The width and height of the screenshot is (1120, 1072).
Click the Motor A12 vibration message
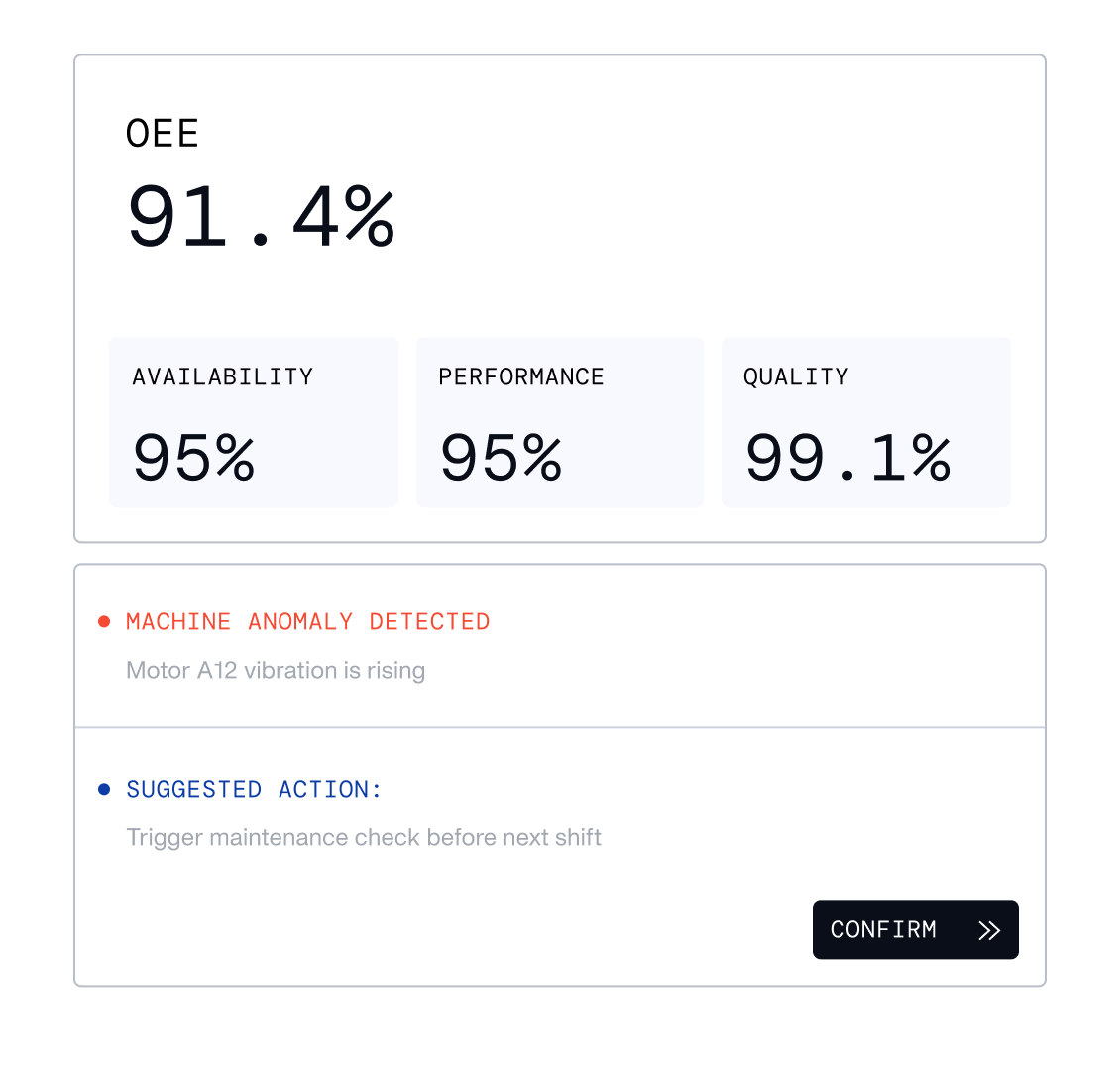click(x=276, y=671)
